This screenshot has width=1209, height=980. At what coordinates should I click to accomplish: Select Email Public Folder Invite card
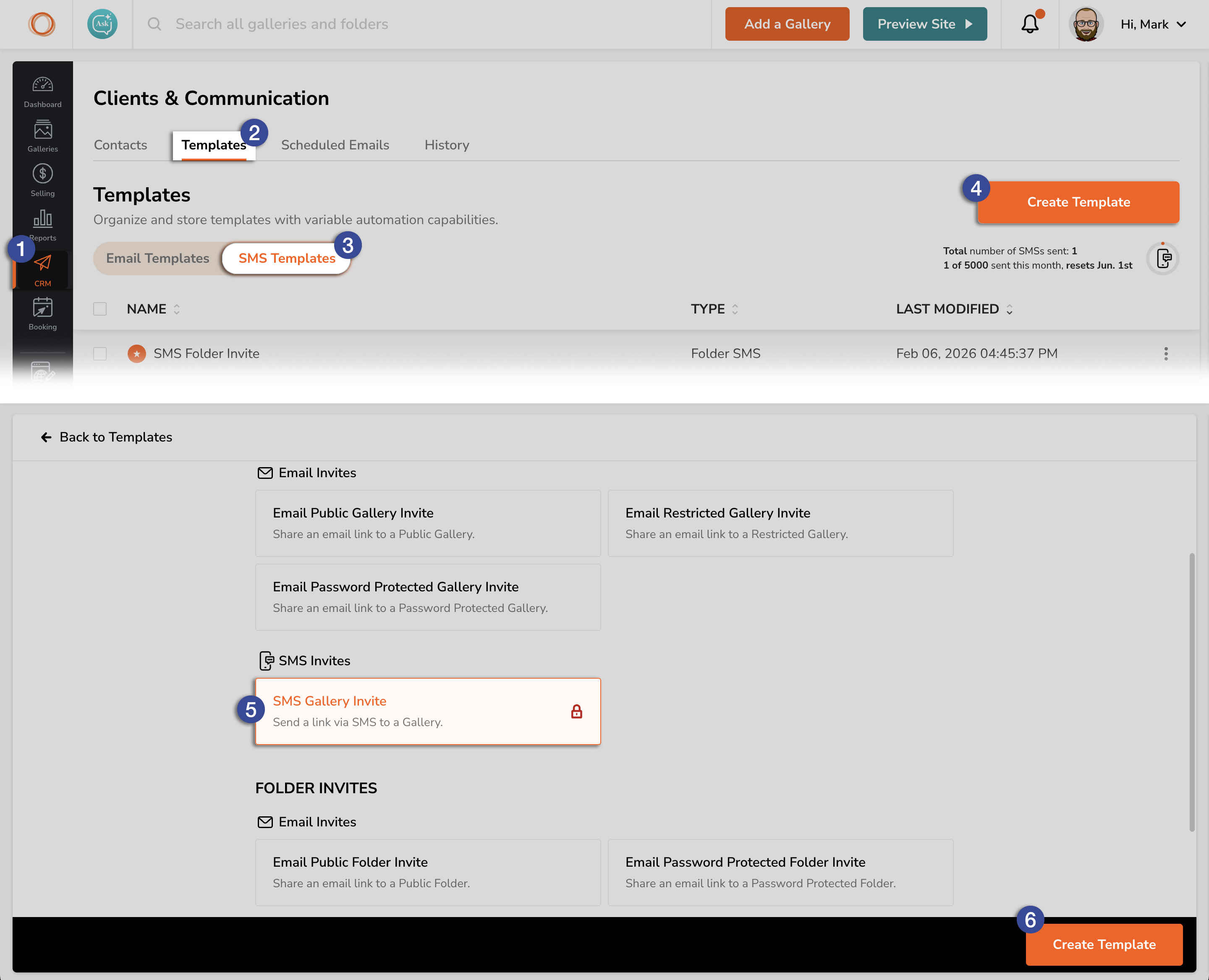click(x=427, y=872)
